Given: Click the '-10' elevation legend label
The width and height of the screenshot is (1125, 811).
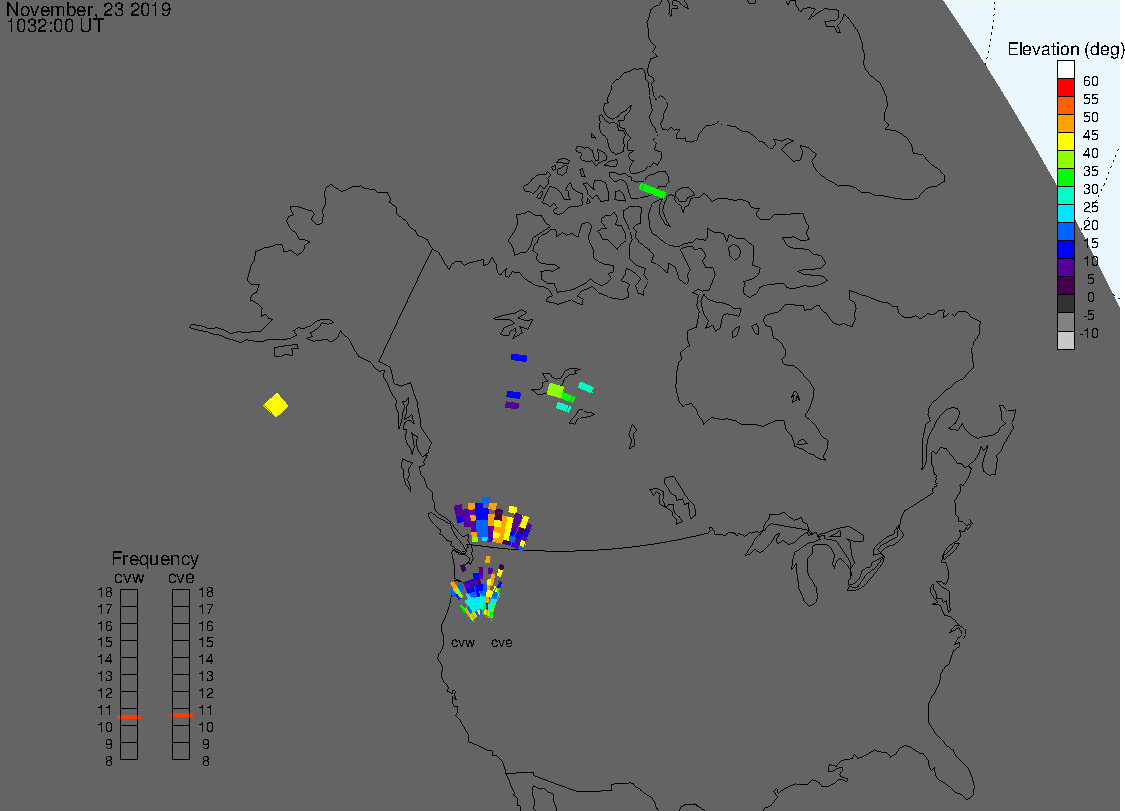Looking at the screenshot, I should (x=1089, y=333).
